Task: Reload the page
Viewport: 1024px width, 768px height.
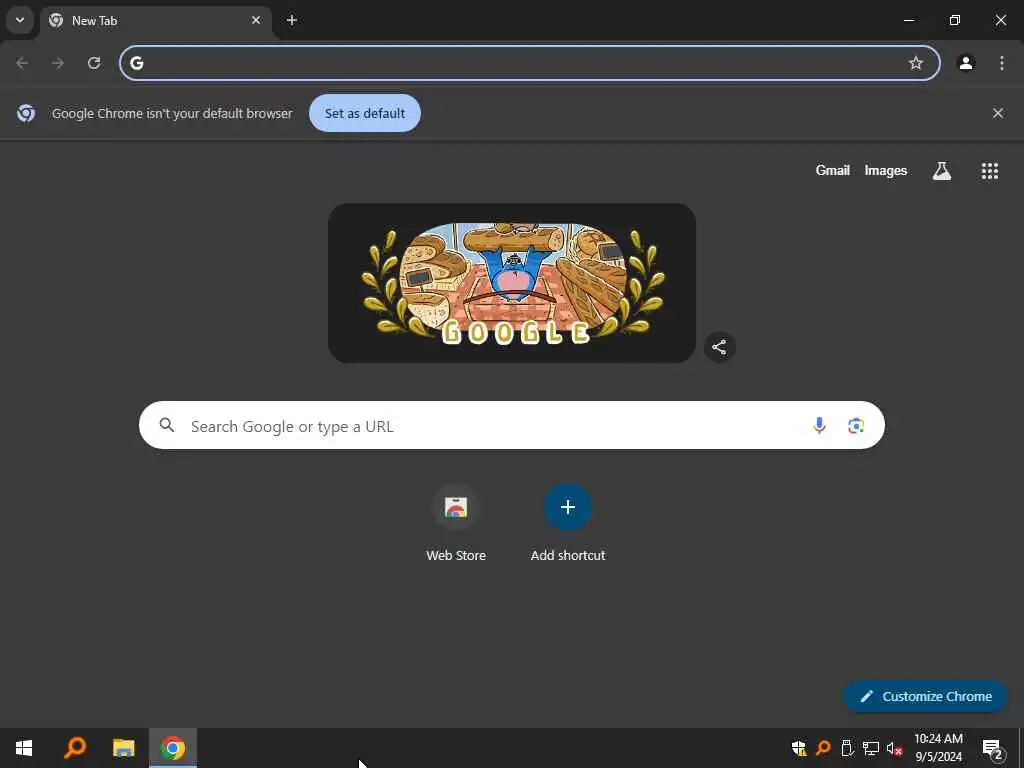Action: pyautogui.click(x=94, y=63)
